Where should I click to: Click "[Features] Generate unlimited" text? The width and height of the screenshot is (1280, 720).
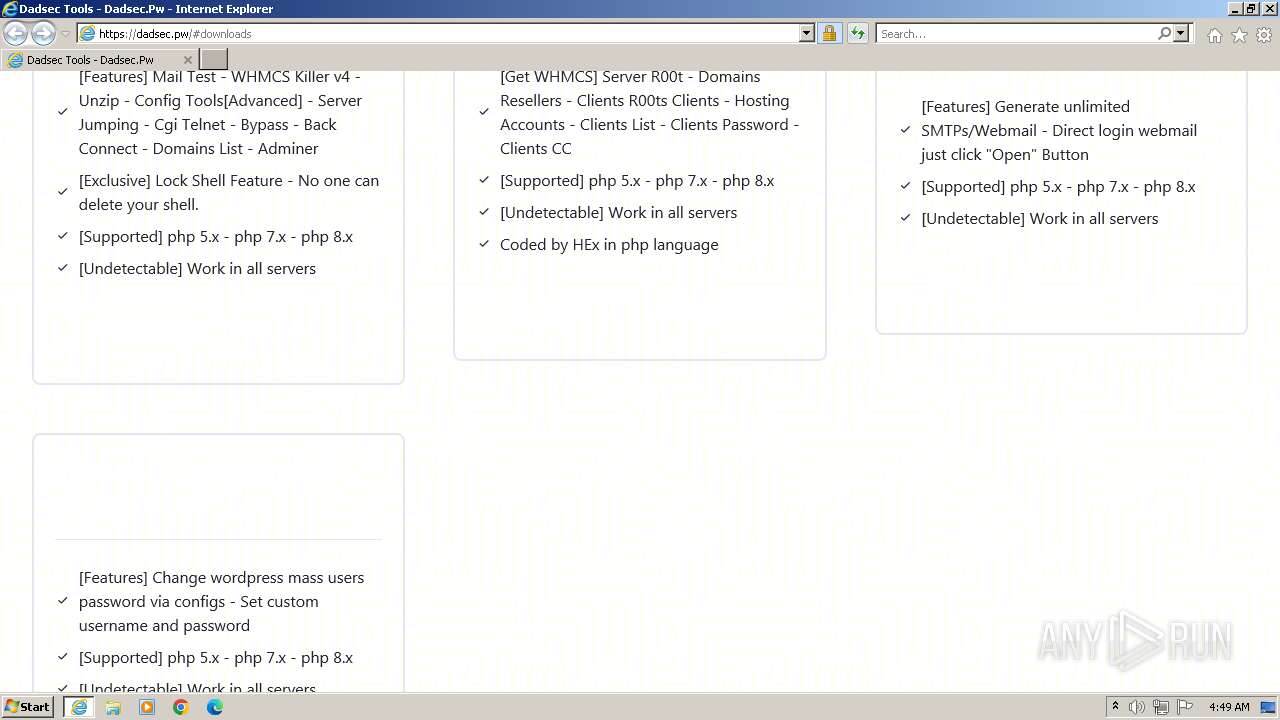click(x=1025, y=107)
